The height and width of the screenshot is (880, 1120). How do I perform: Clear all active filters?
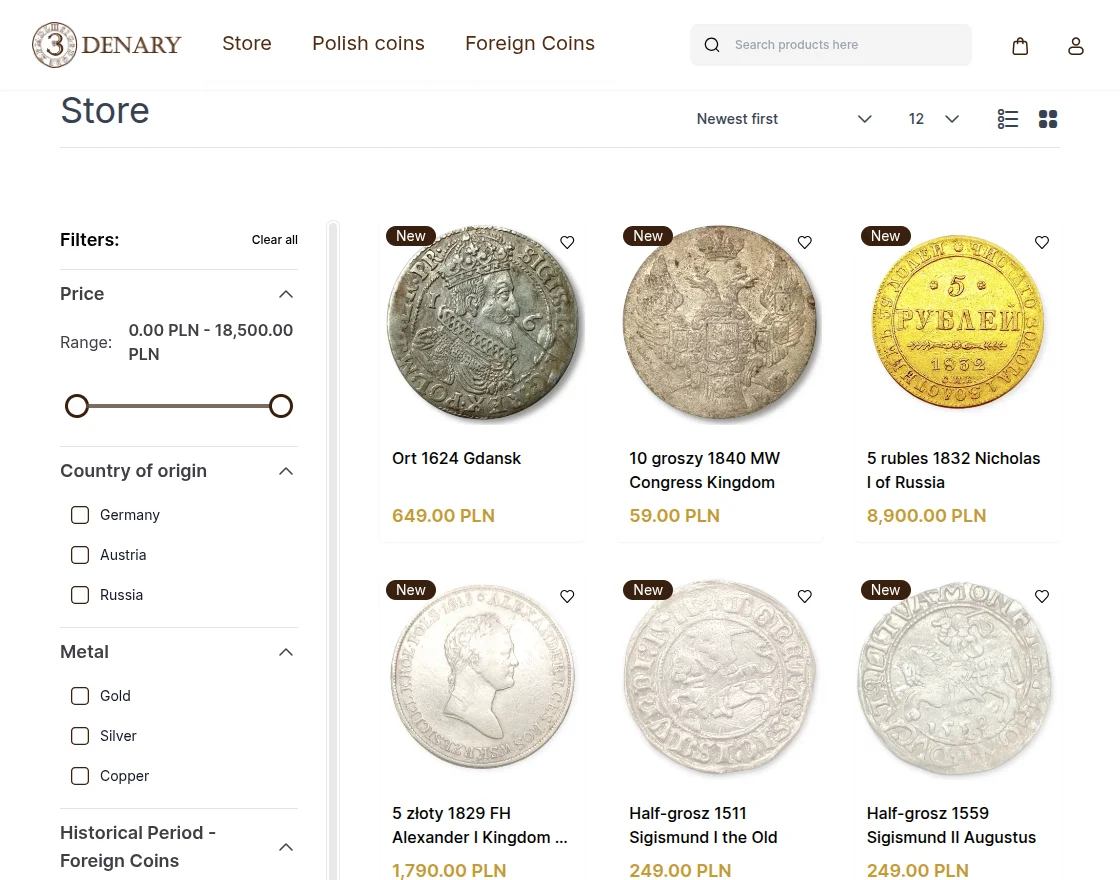click(274, 239)
